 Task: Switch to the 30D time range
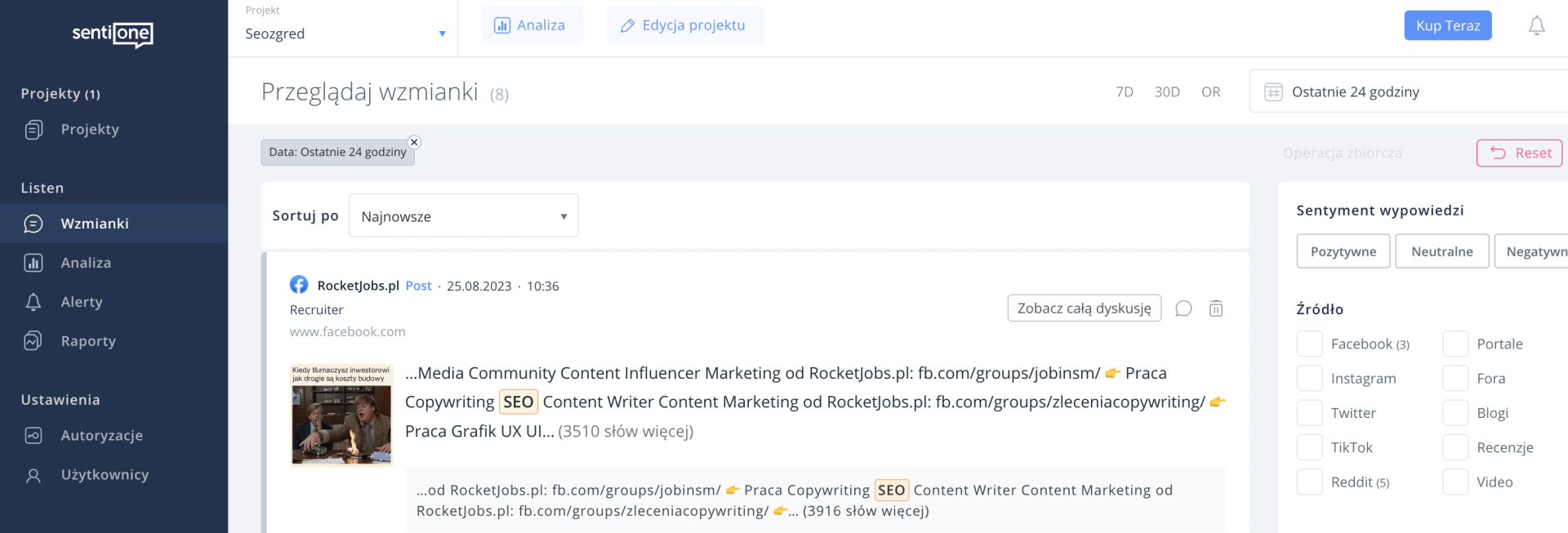1167,92
